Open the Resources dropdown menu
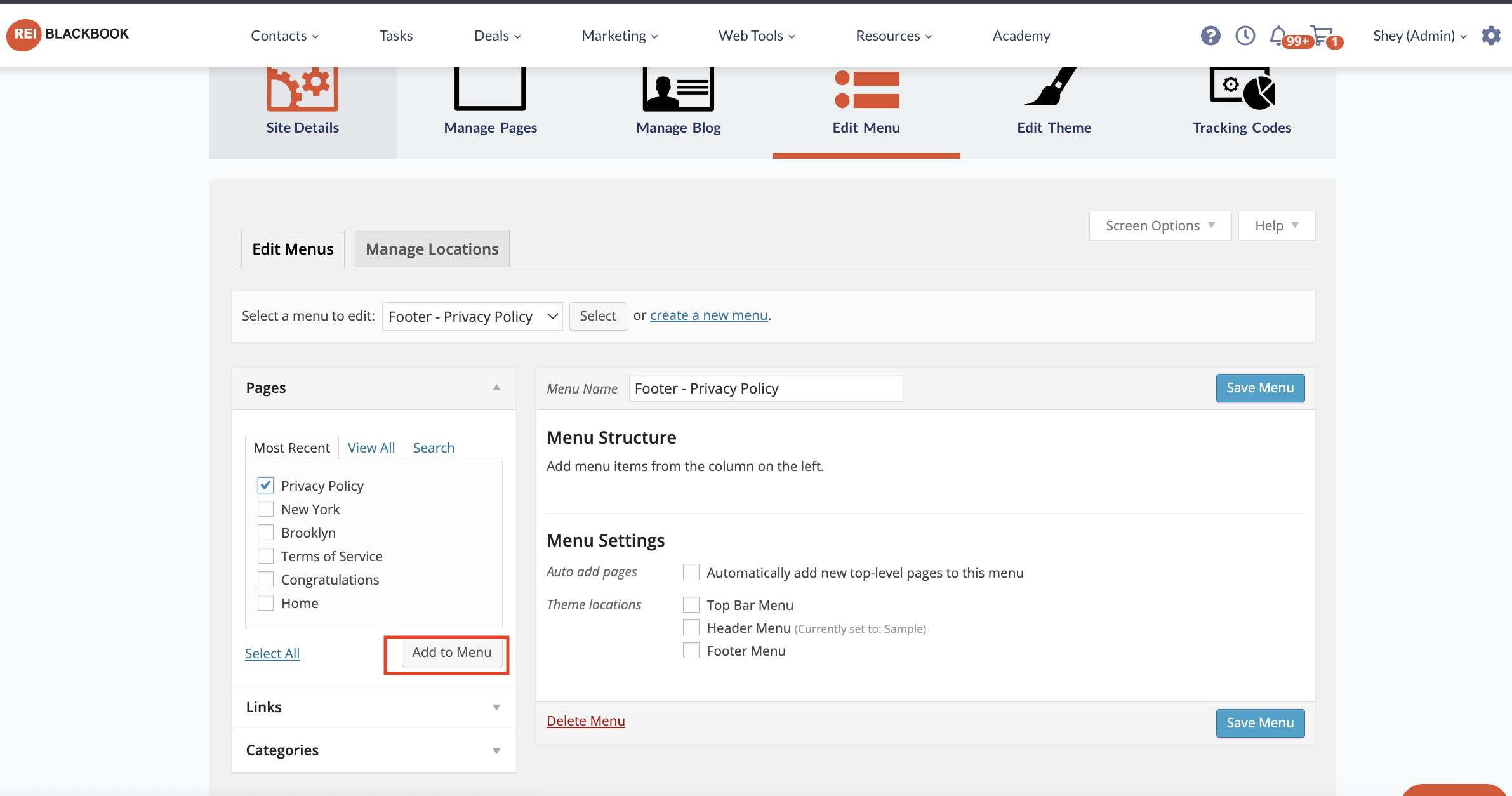Viewport: 1512px width, 796px height. click(894, 36)
